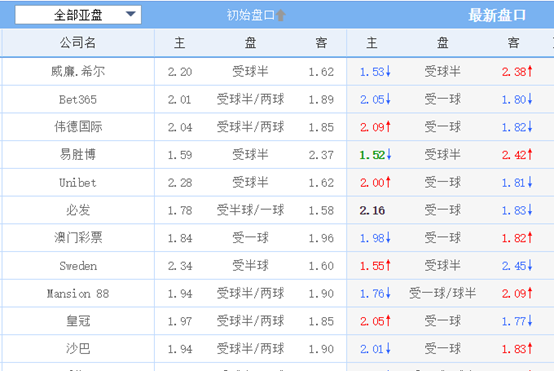
Task: Click the dropdown arrow of 全部亚盘 selector
Action: [131, 14]
